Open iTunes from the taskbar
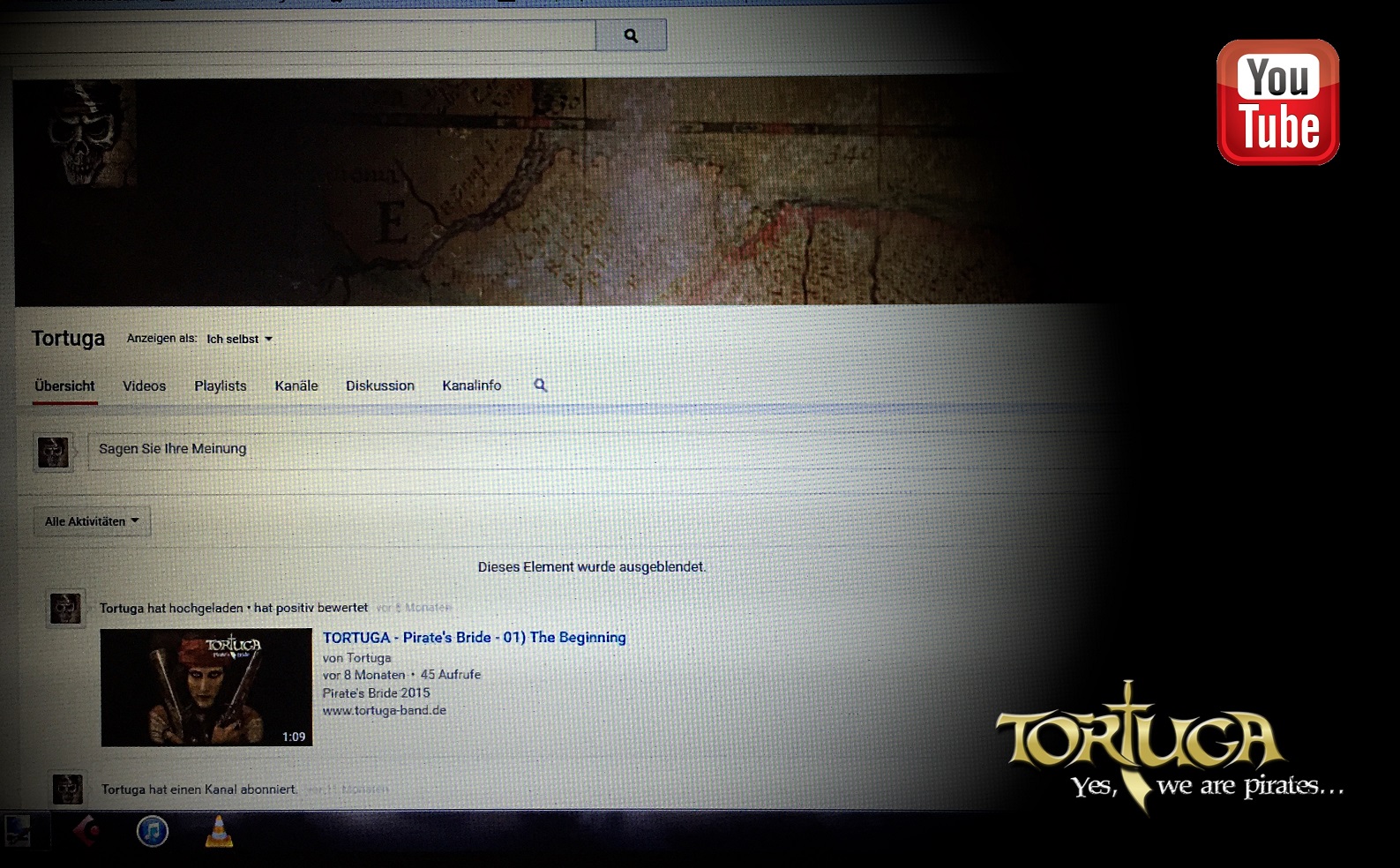1400x868 pixels. coord(153,831)
